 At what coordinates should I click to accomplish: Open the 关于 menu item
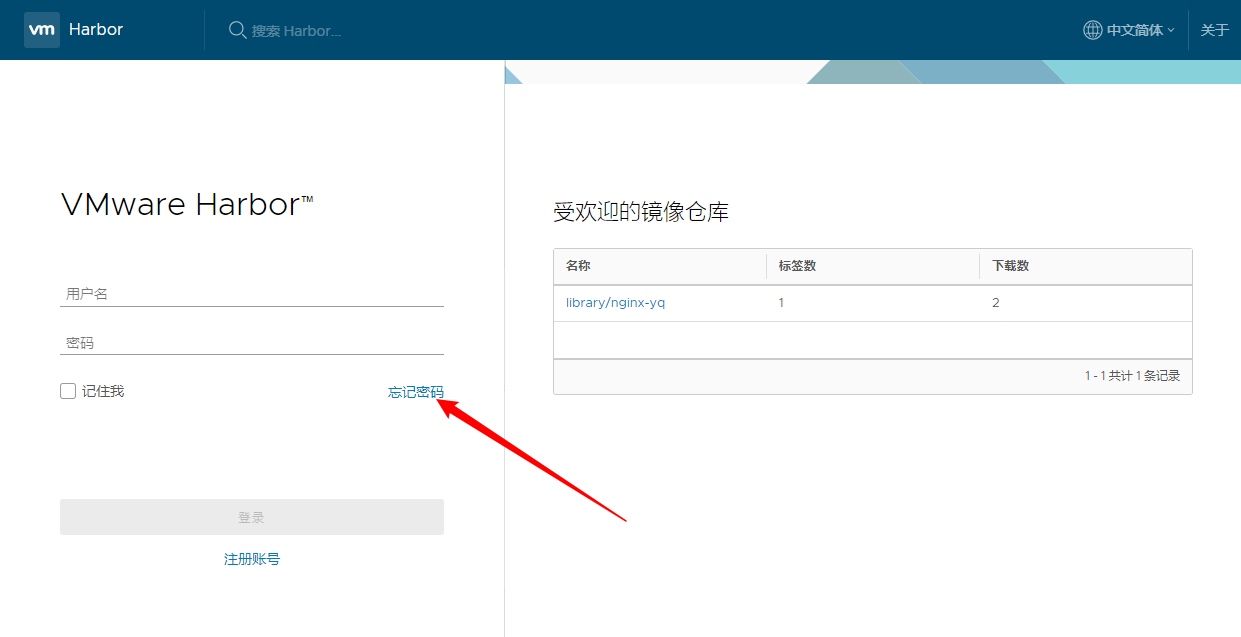tap(1214, 30)
